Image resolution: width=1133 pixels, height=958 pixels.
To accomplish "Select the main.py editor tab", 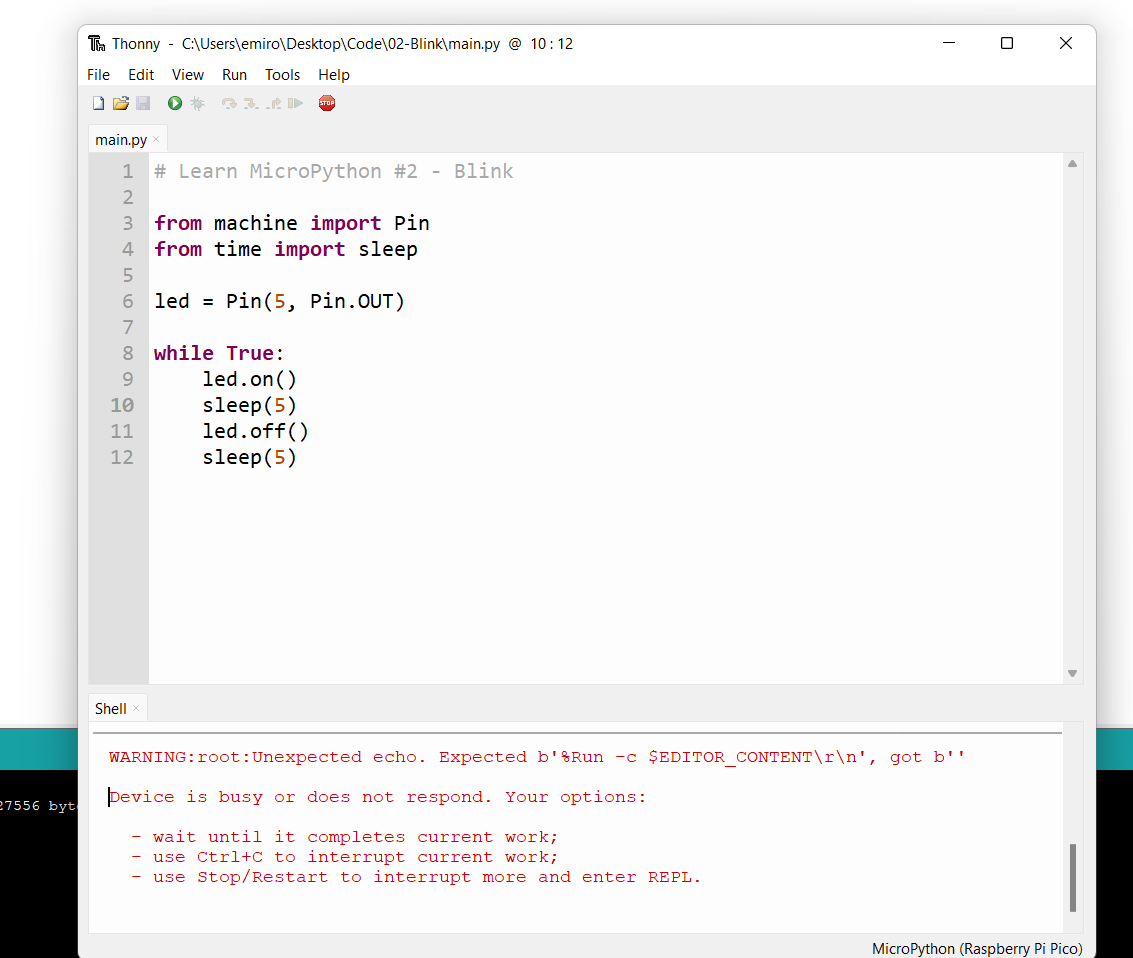I will (120, 140).
